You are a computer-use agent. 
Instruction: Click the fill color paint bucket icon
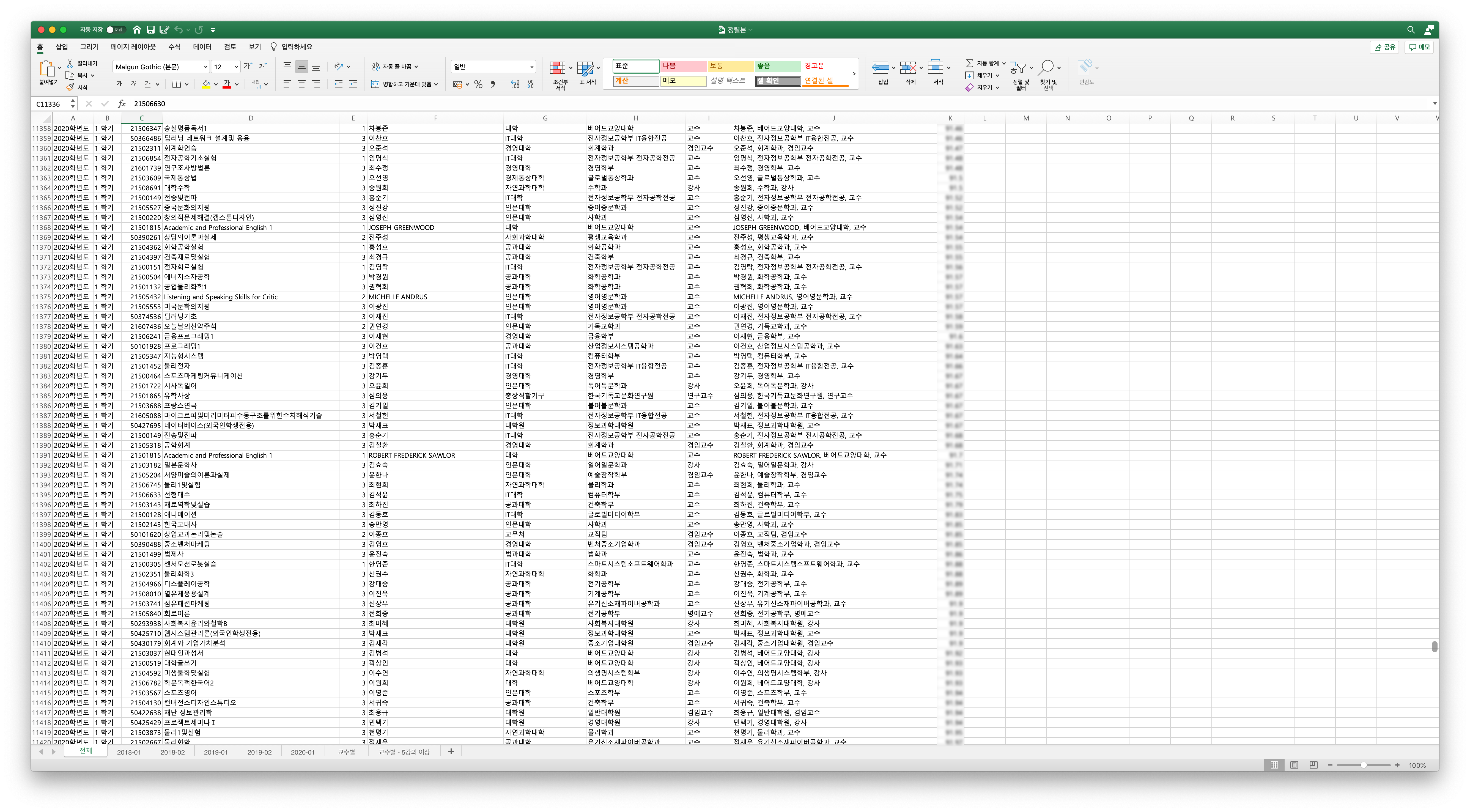[206, 84]
